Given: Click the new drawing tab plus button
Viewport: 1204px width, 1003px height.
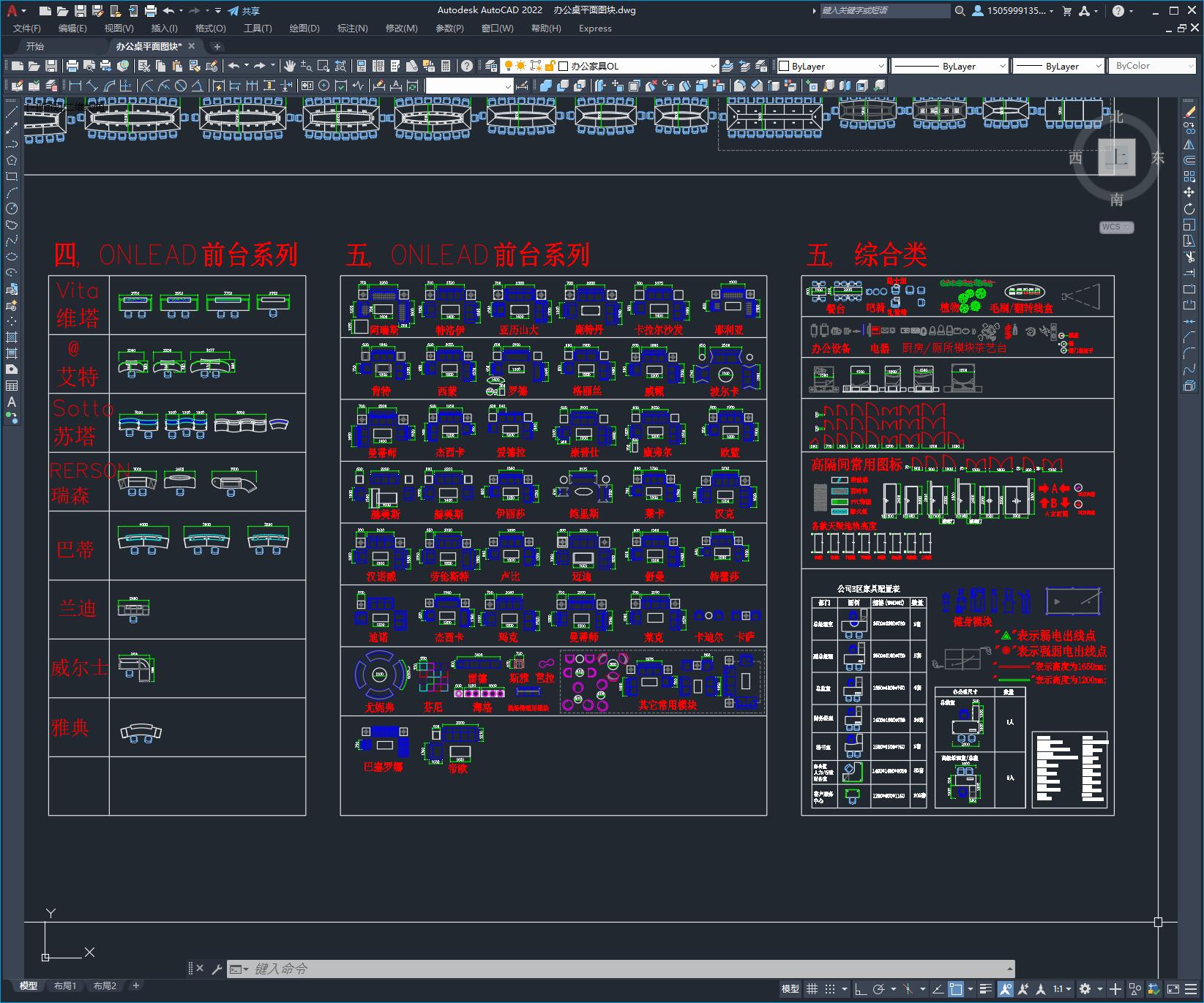Looking at the screenshot, I should (x=217, y=46).
